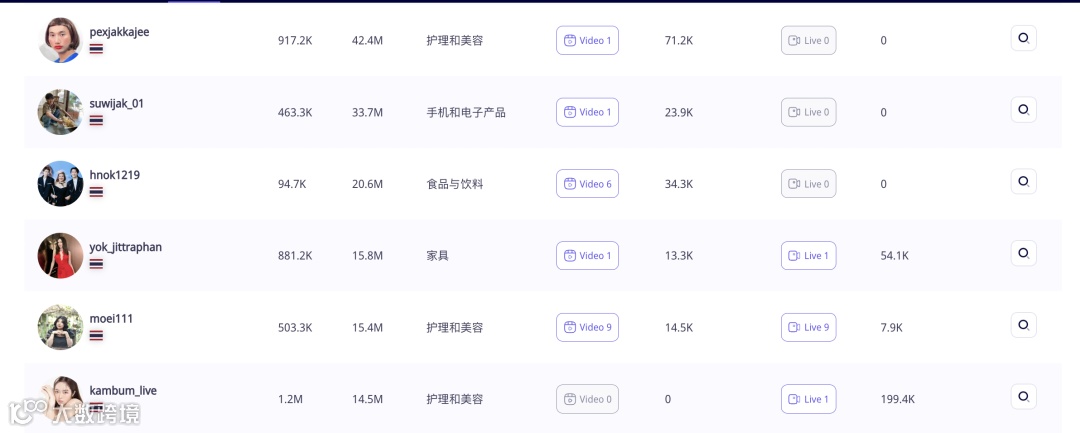Screen dimensions: 1080x433
Task: Click search icon in pexjakkajee row
Action: 1023,38
